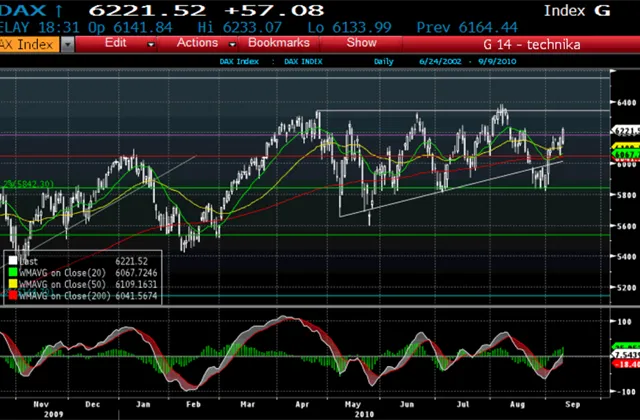Click the 5400 price axis label
Screen dimensions: 640x420
click(x=627, y=257)
